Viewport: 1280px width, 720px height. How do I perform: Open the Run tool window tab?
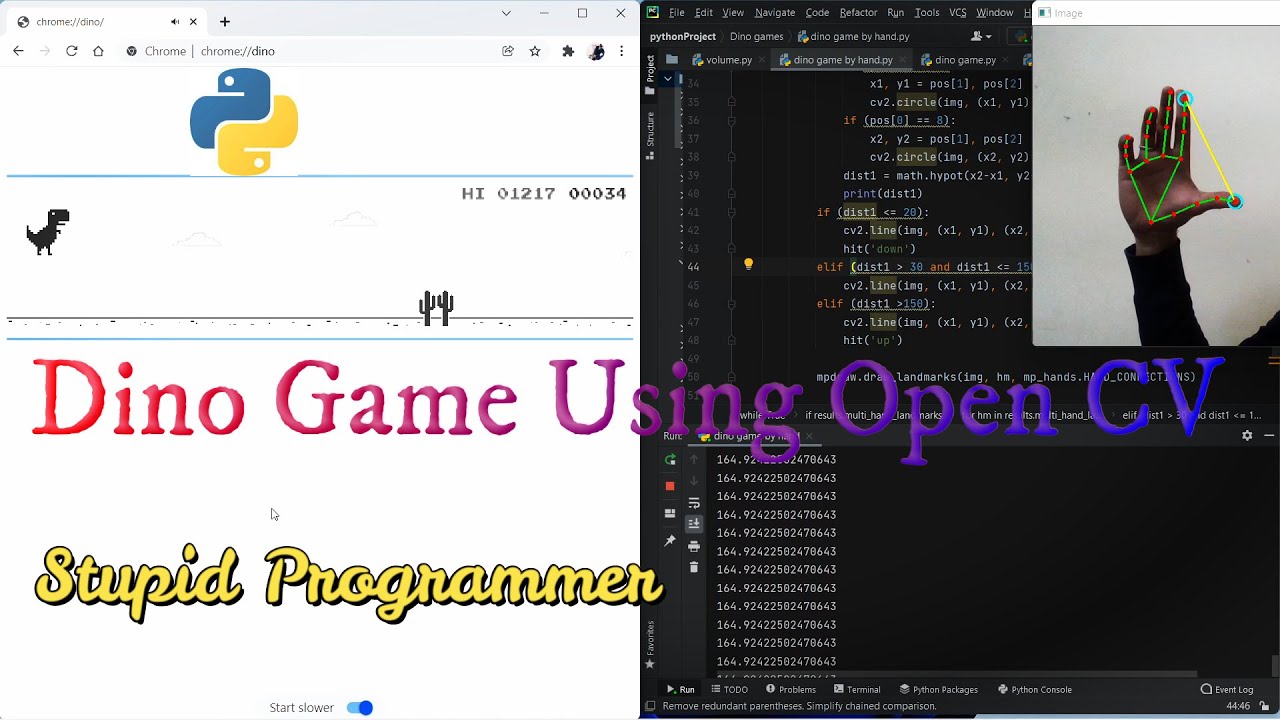click(x=681, y=690)
